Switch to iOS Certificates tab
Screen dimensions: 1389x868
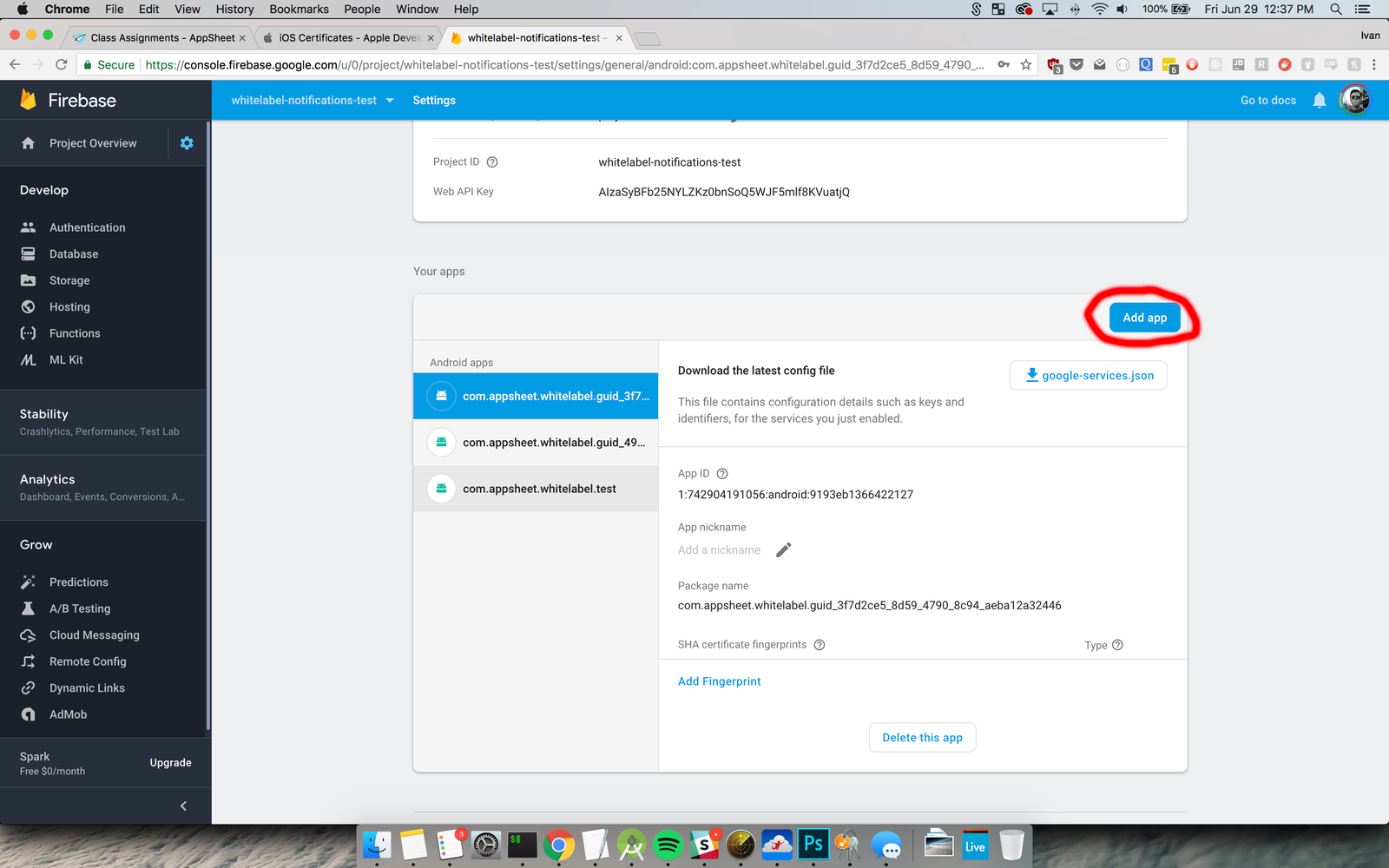pyautogui.click(x=347, y=37)
